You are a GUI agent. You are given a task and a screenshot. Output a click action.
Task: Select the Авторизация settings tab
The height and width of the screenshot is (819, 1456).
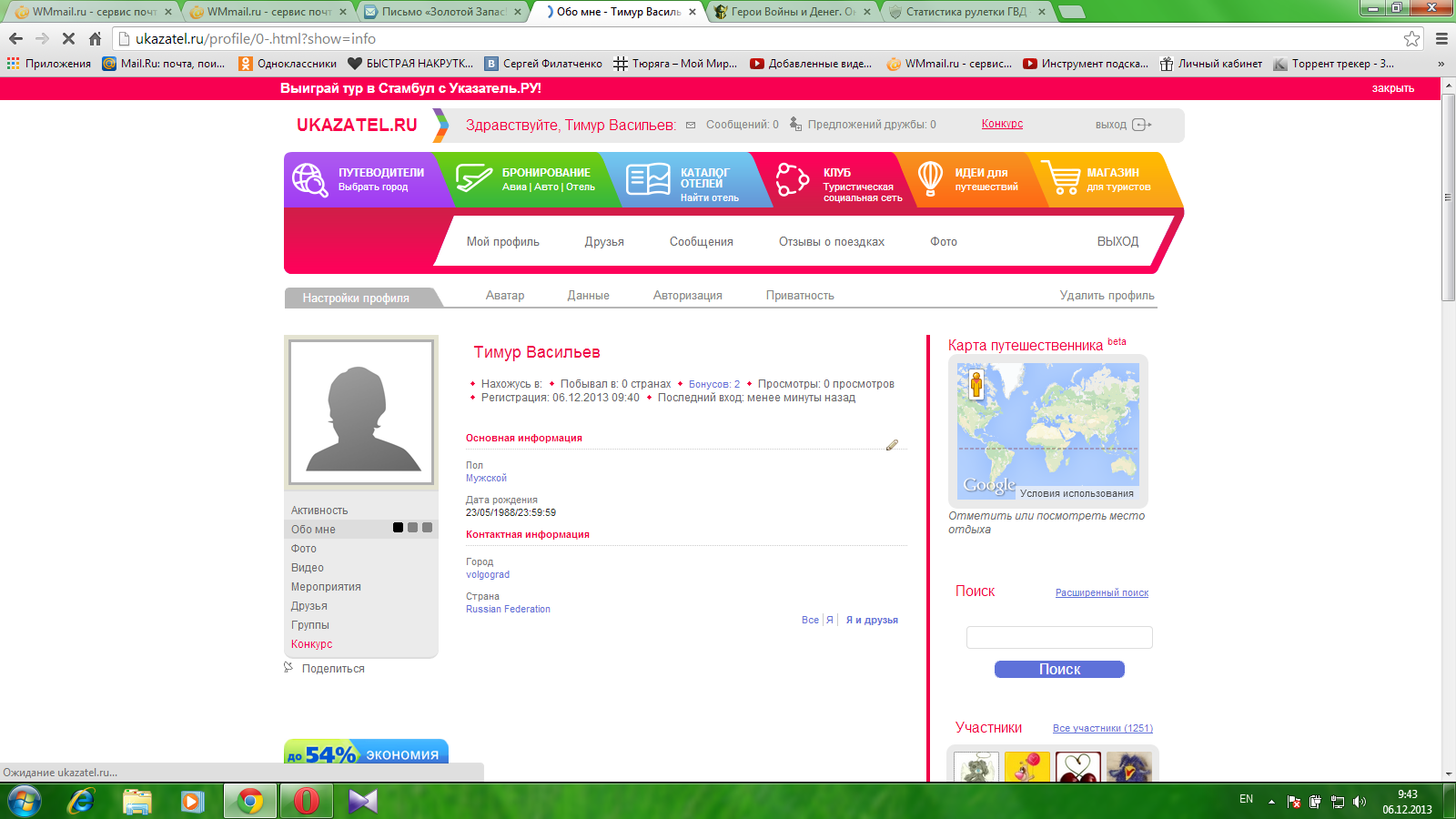[688, 296]
